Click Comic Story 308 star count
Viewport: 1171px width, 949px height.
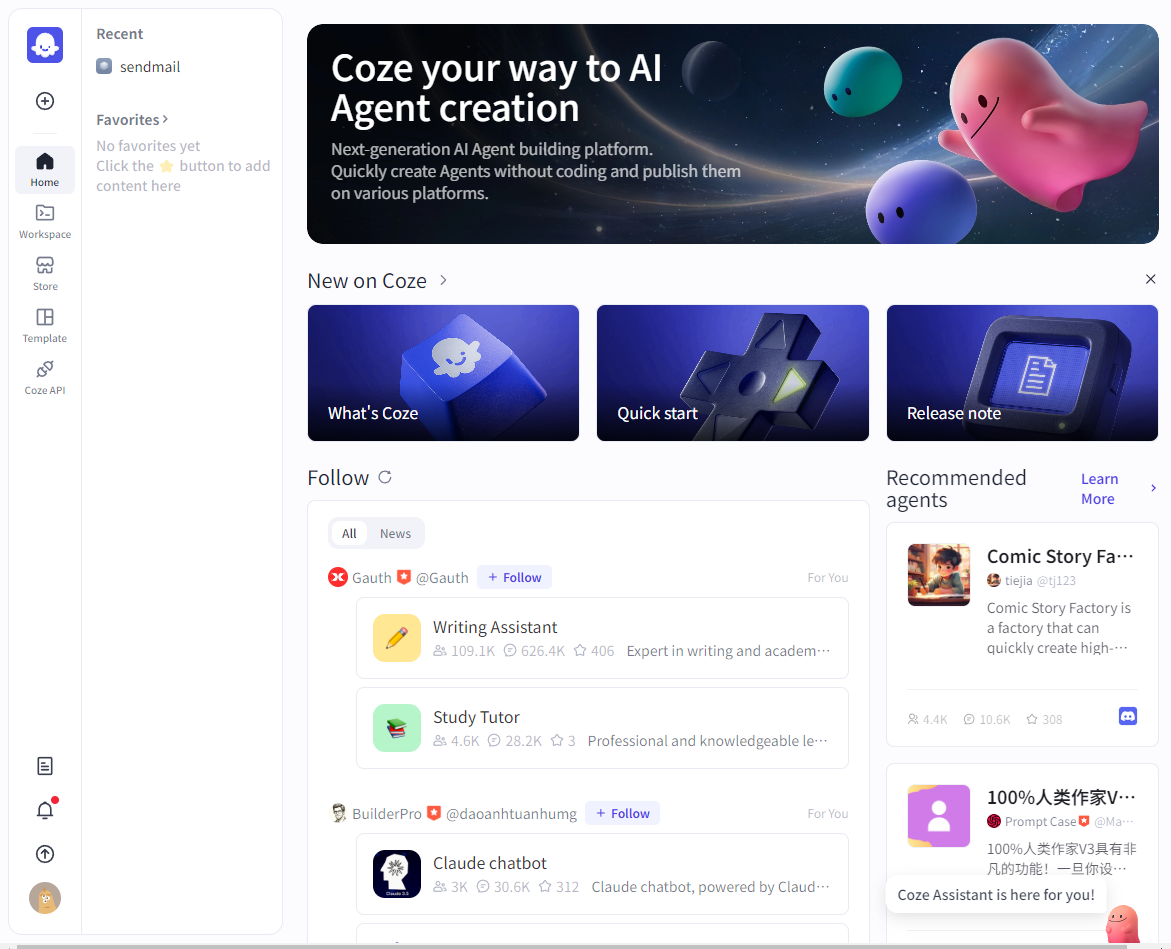1044,719
